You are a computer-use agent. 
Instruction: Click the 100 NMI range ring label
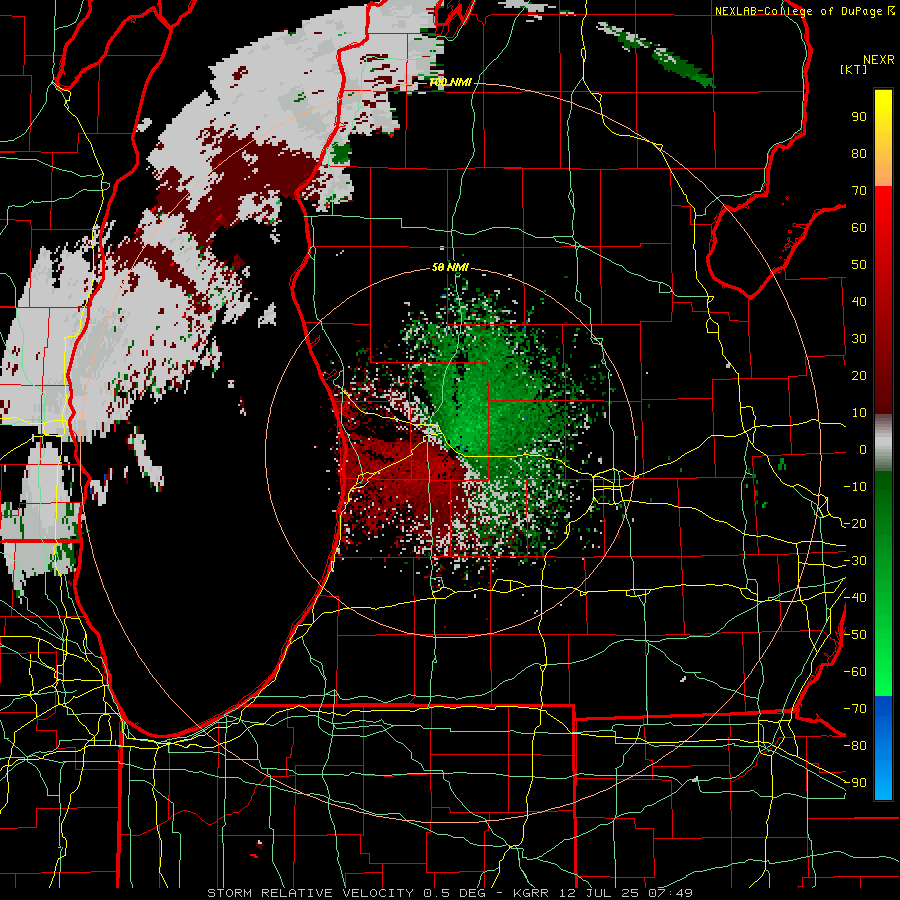pyautogui.click(x=451, y=83)
